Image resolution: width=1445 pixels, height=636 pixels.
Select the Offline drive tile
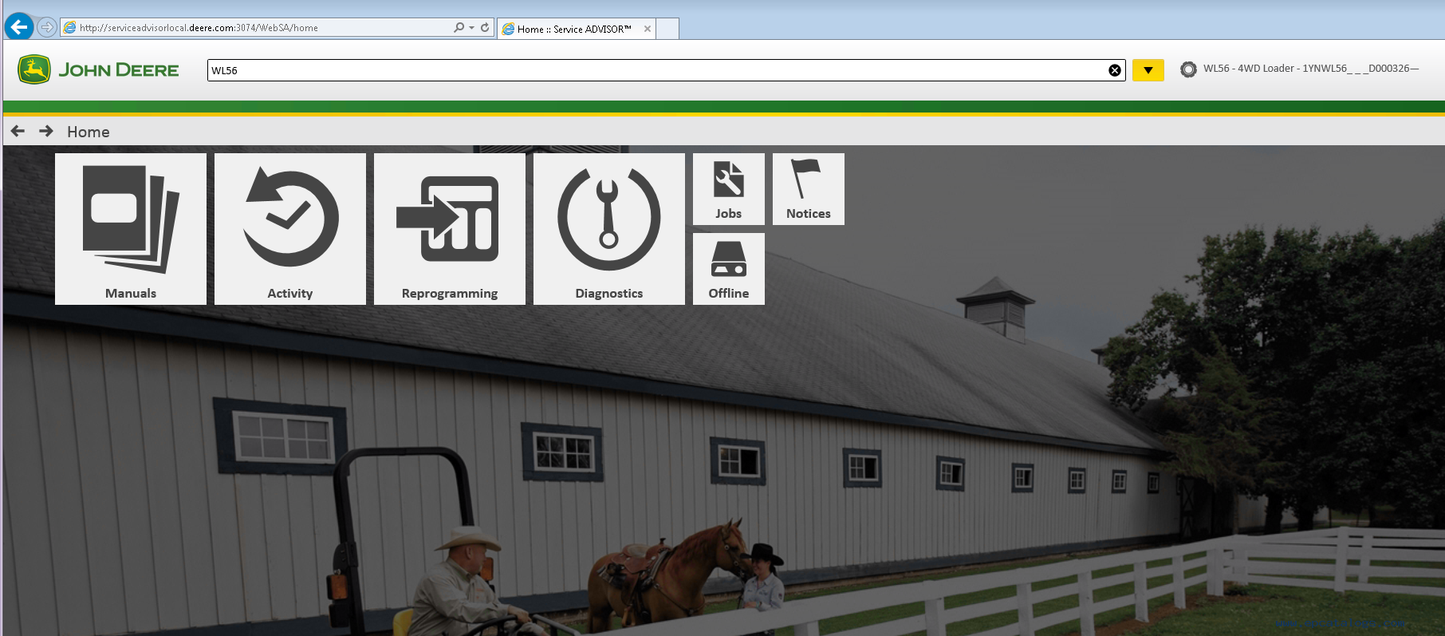tap(728, 269)
